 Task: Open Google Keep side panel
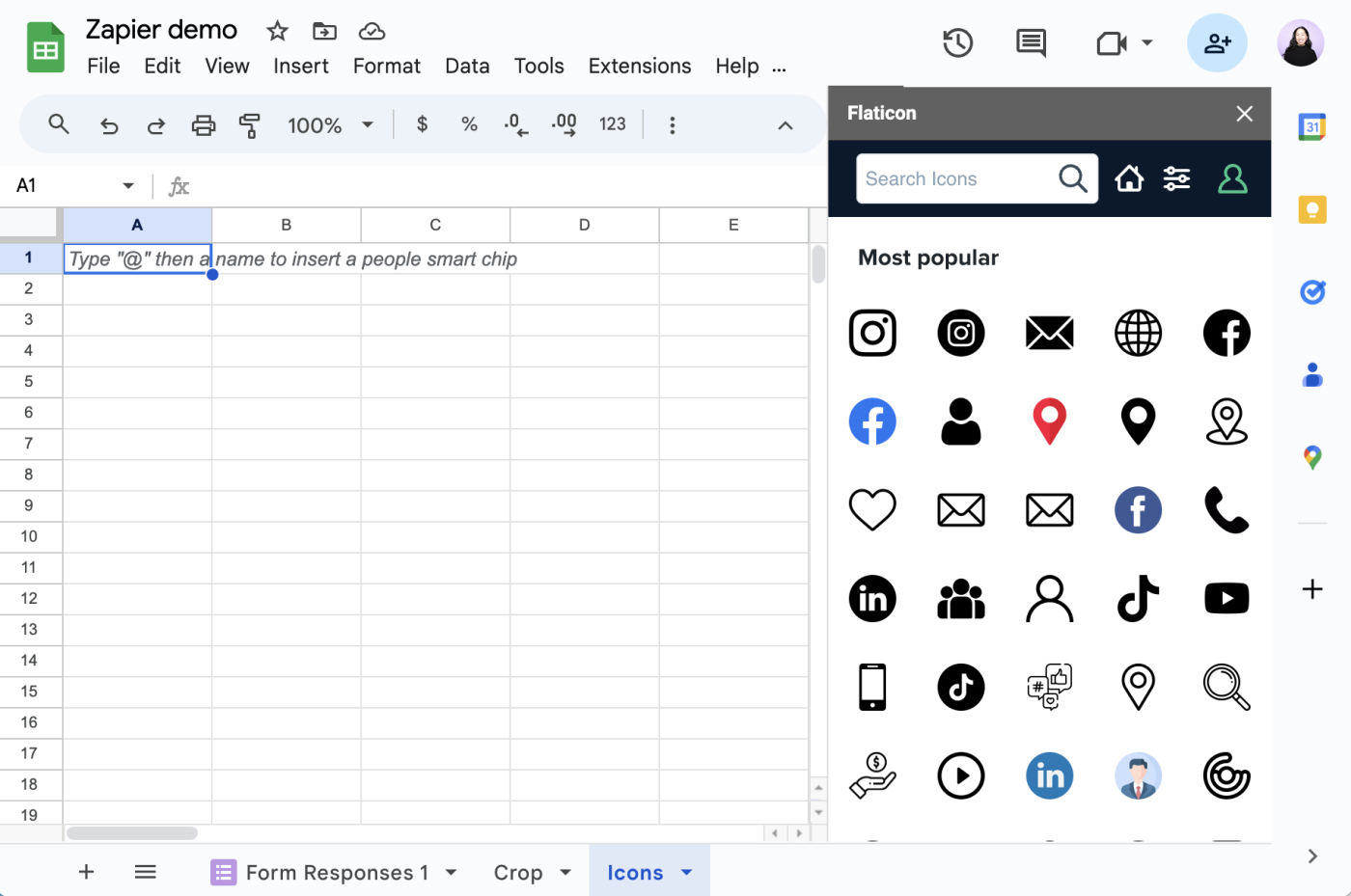1312,209
